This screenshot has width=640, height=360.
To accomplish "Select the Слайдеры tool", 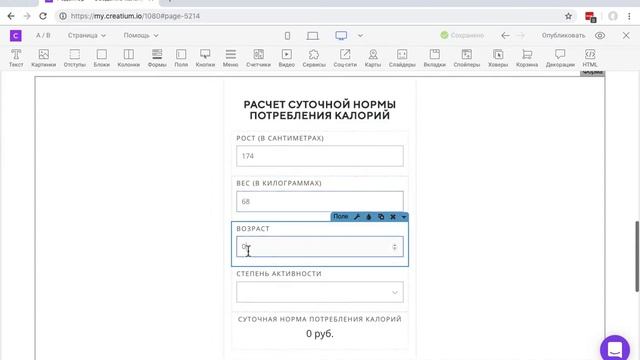I will click(x=402, y=58).
